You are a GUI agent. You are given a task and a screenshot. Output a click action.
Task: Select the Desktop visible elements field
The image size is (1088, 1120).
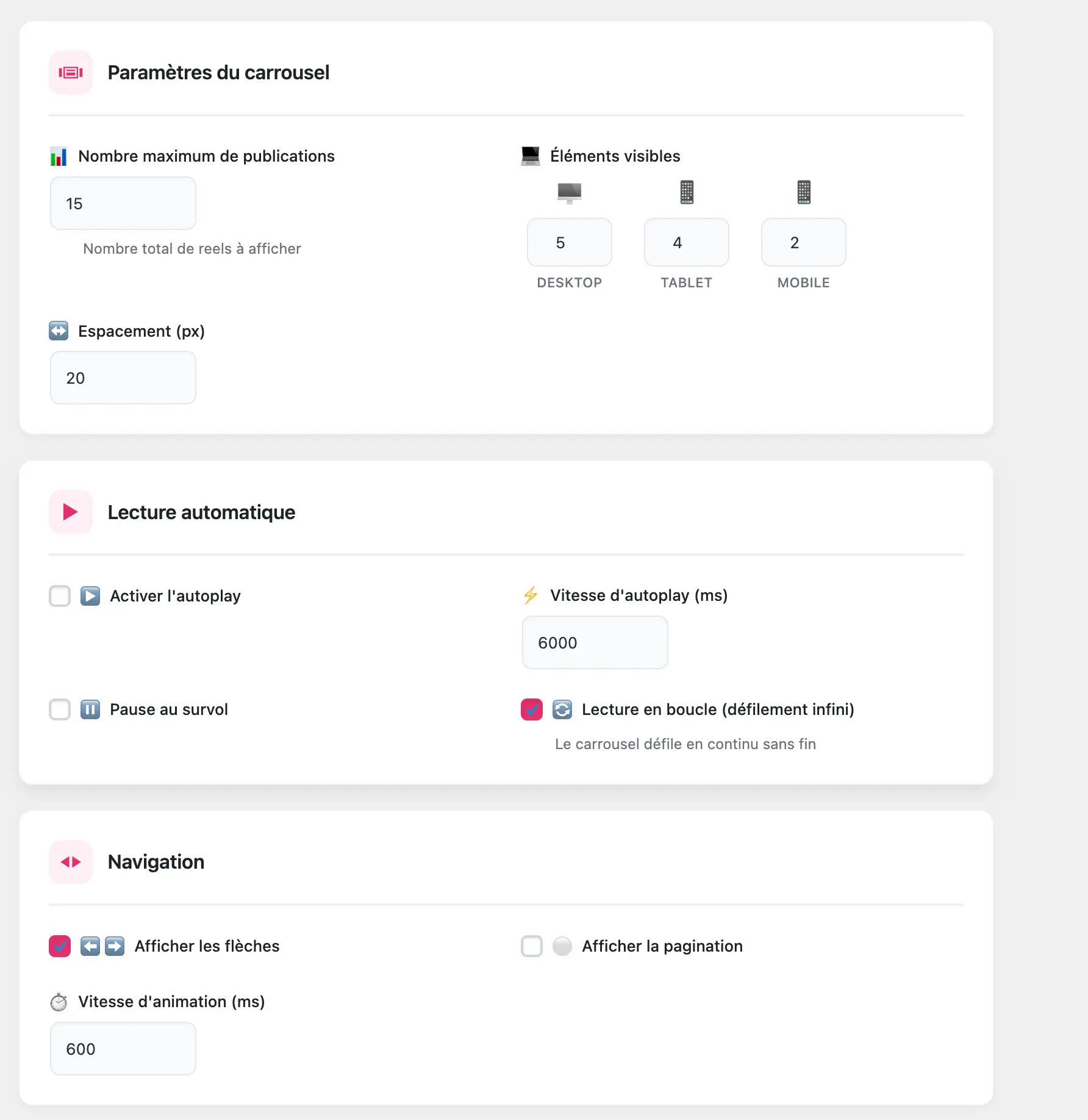(569, 243)
